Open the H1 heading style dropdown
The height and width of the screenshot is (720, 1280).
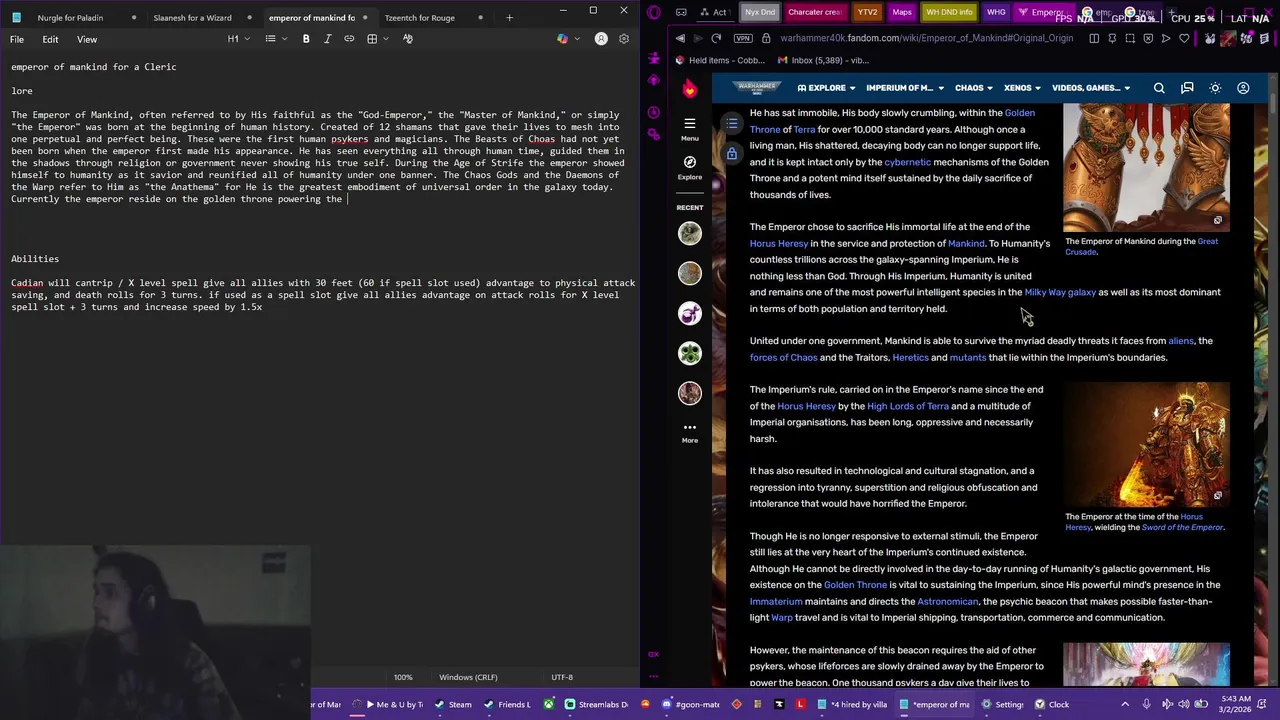pyautogui.click(x=237, y=39)
